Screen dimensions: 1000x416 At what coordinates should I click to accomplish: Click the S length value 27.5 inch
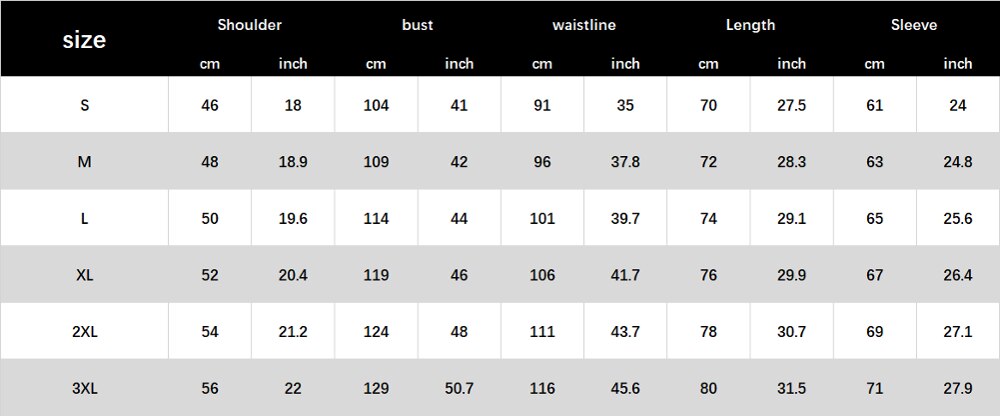(792, 105)
